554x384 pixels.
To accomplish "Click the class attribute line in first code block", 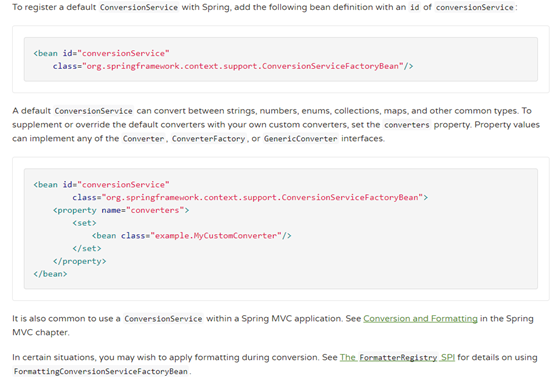I will [233, 66].
